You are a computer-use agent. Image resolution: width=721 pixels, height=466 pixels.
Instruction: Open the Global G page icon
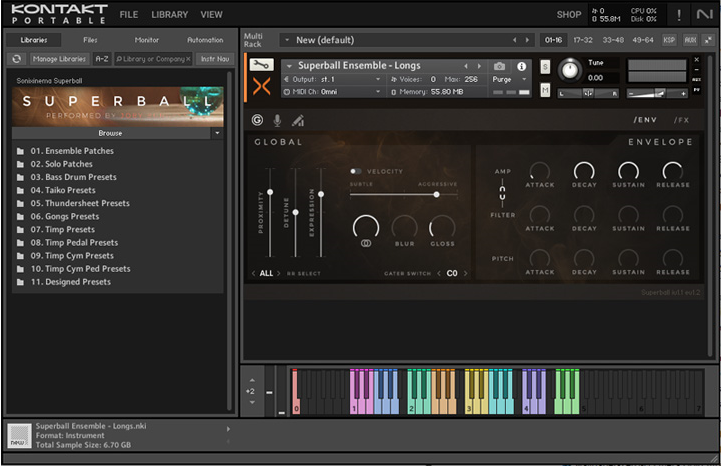pos(258,121)
